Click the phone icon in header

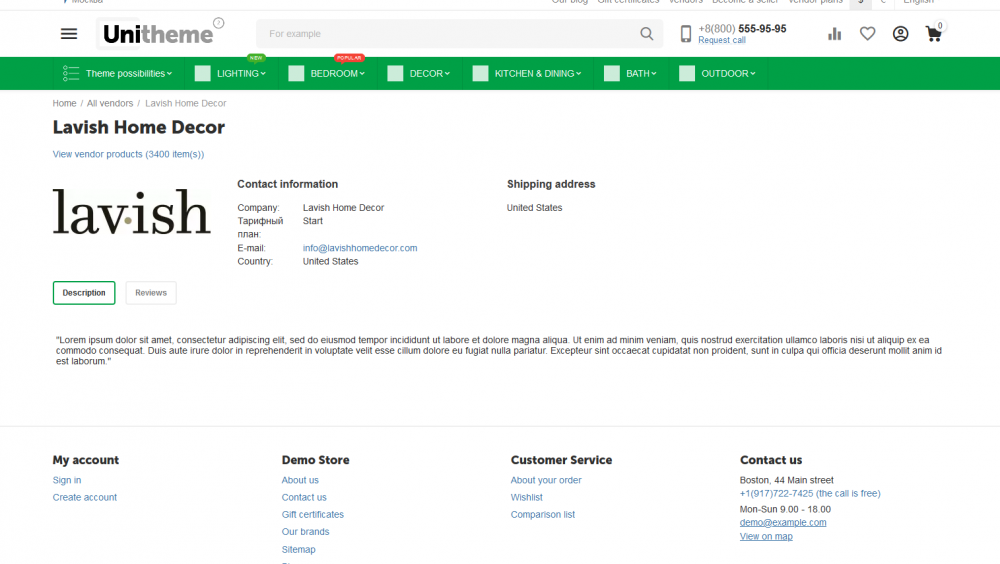686,34
